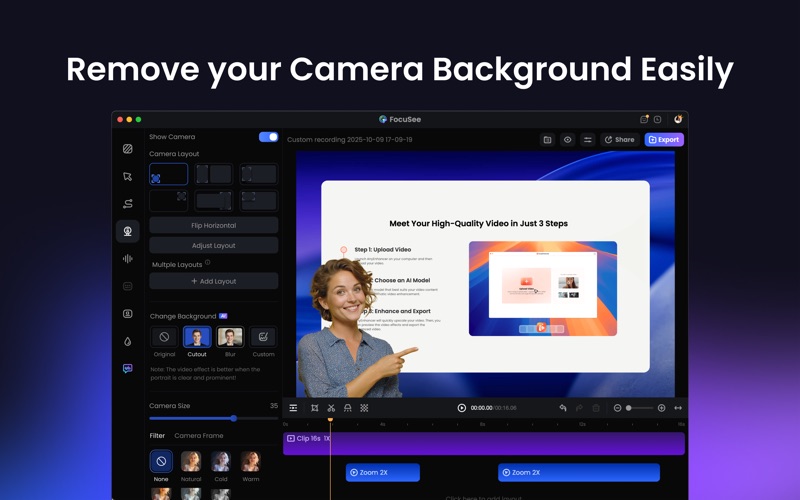Select the None filter preset
The image size is (800, 500).
click(x=161, y=462)
